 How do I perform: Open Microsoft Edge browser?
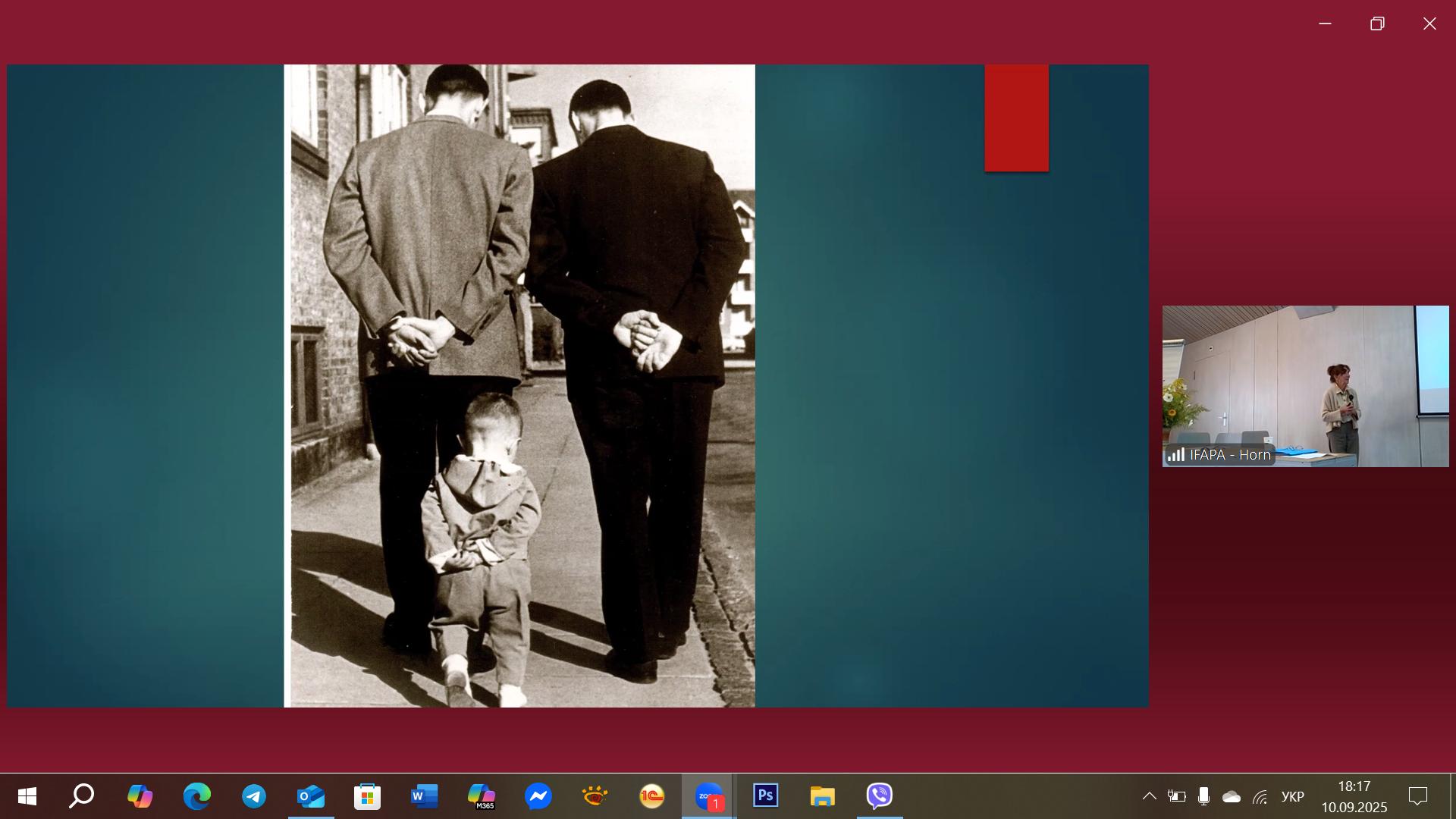197,796
